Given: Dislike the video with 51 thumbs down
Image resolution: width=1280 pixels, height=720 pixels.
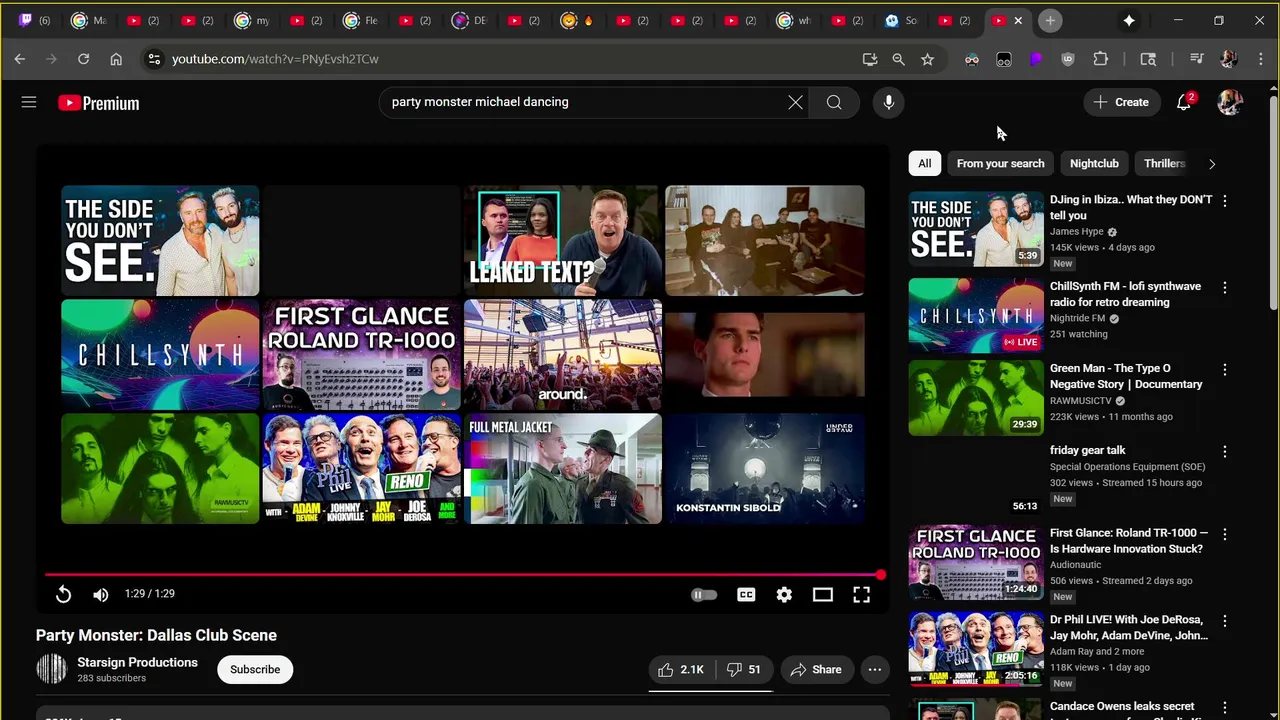Looking at the screenshot, I should click(744, 669).
